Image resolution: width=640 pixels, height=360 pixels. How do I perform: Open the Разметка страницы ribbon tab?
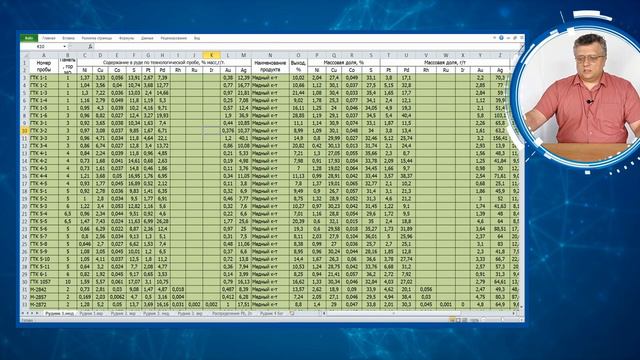point(97,38)
